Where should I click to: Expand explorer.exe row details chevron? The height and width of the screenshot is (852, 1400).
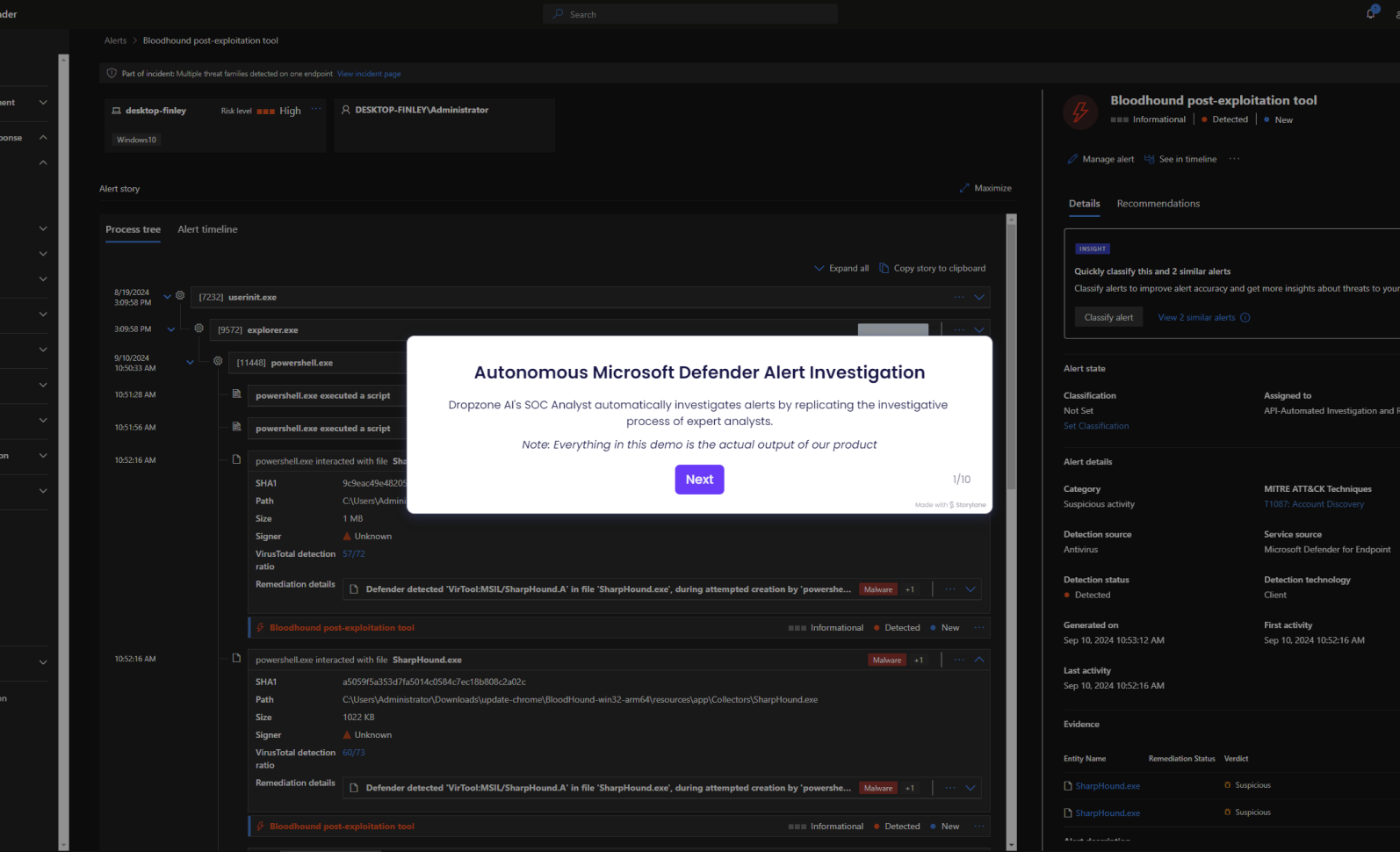coord(979,330)
